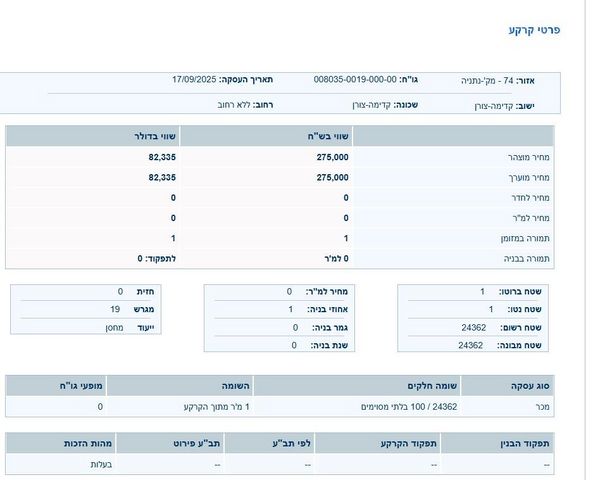Viewport: 593px width, 480px height.
Task: Select the declared price 275,000 in shekels
Action: [x=332, y=157]
